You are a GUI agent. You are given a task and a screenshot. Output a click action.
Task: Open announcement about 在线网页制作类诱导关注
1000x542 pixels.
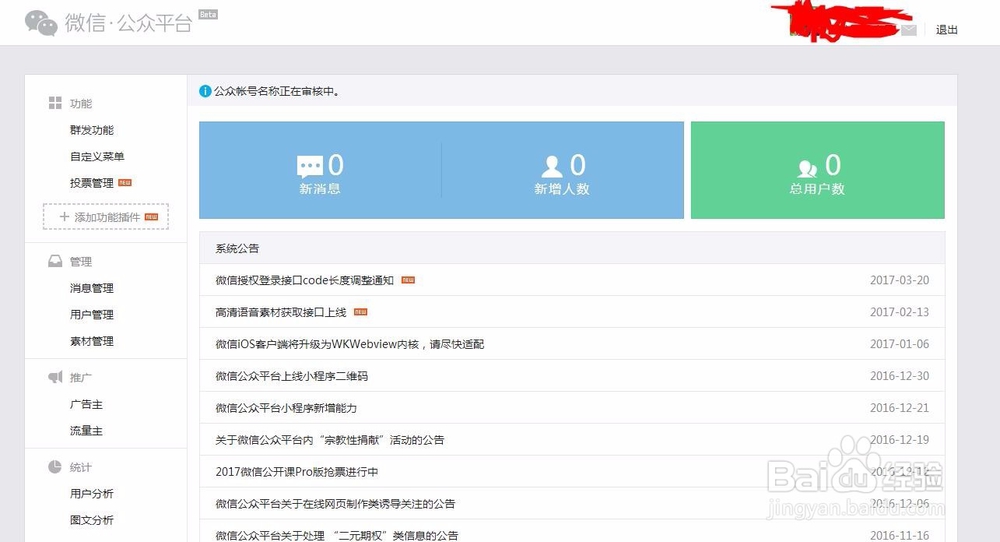click(x=335, y=503)
